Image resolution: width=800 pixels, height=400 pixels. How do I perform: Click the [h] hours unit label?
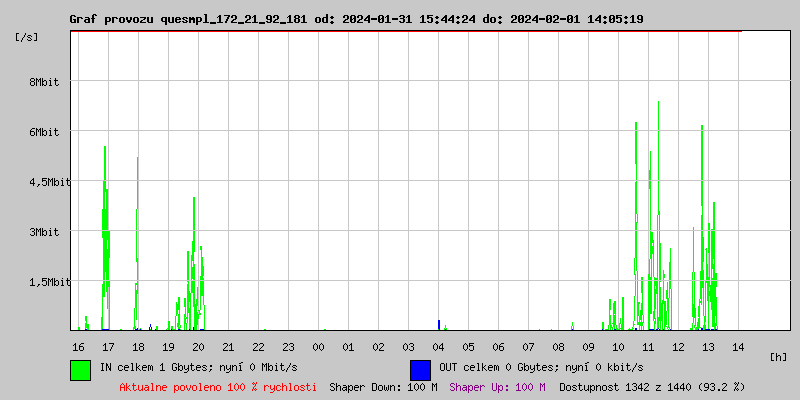[x=779, y=356]
